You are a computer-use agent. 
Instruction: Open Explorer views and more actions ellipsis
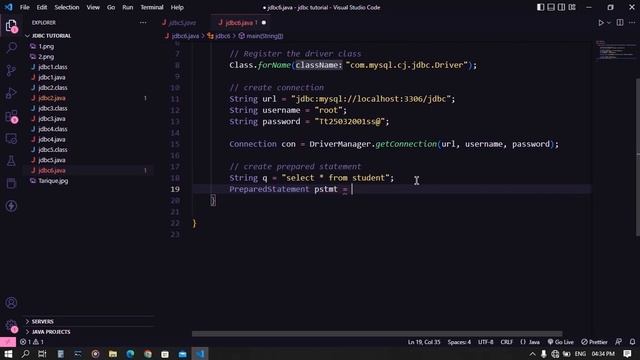click(x=143, y=23)
